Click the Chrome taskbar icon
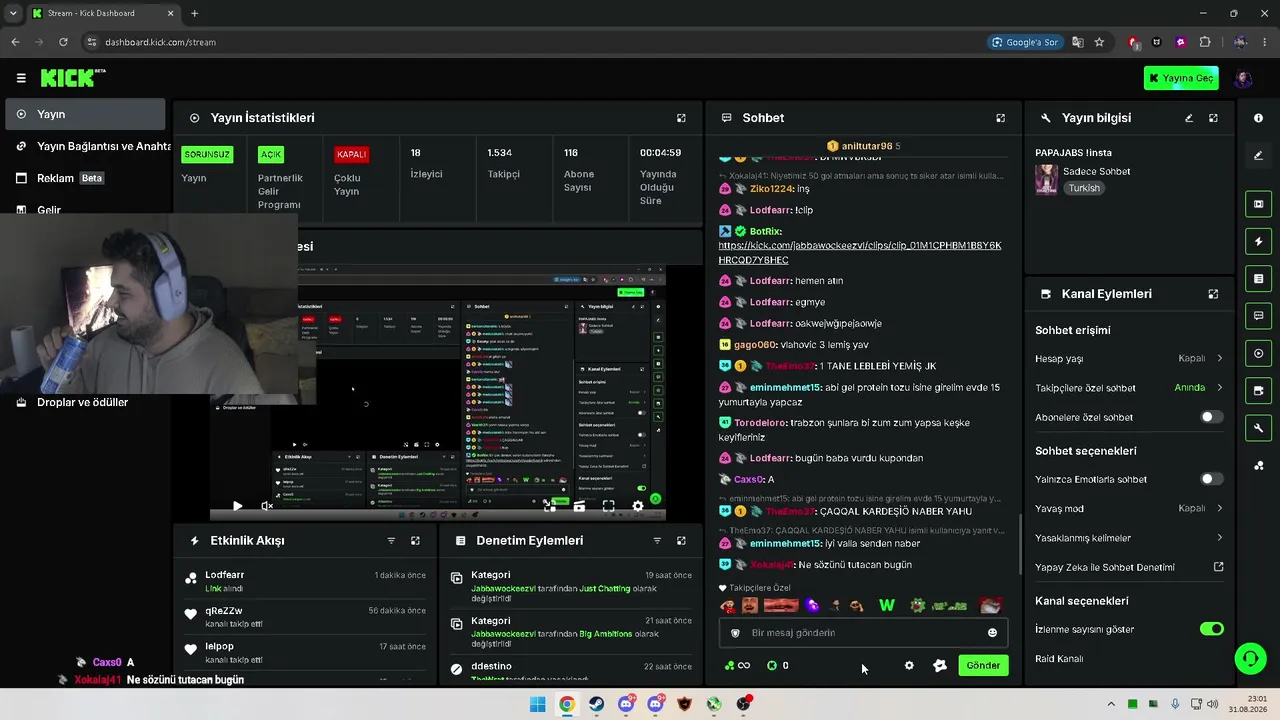 click(x=567, y=704)
